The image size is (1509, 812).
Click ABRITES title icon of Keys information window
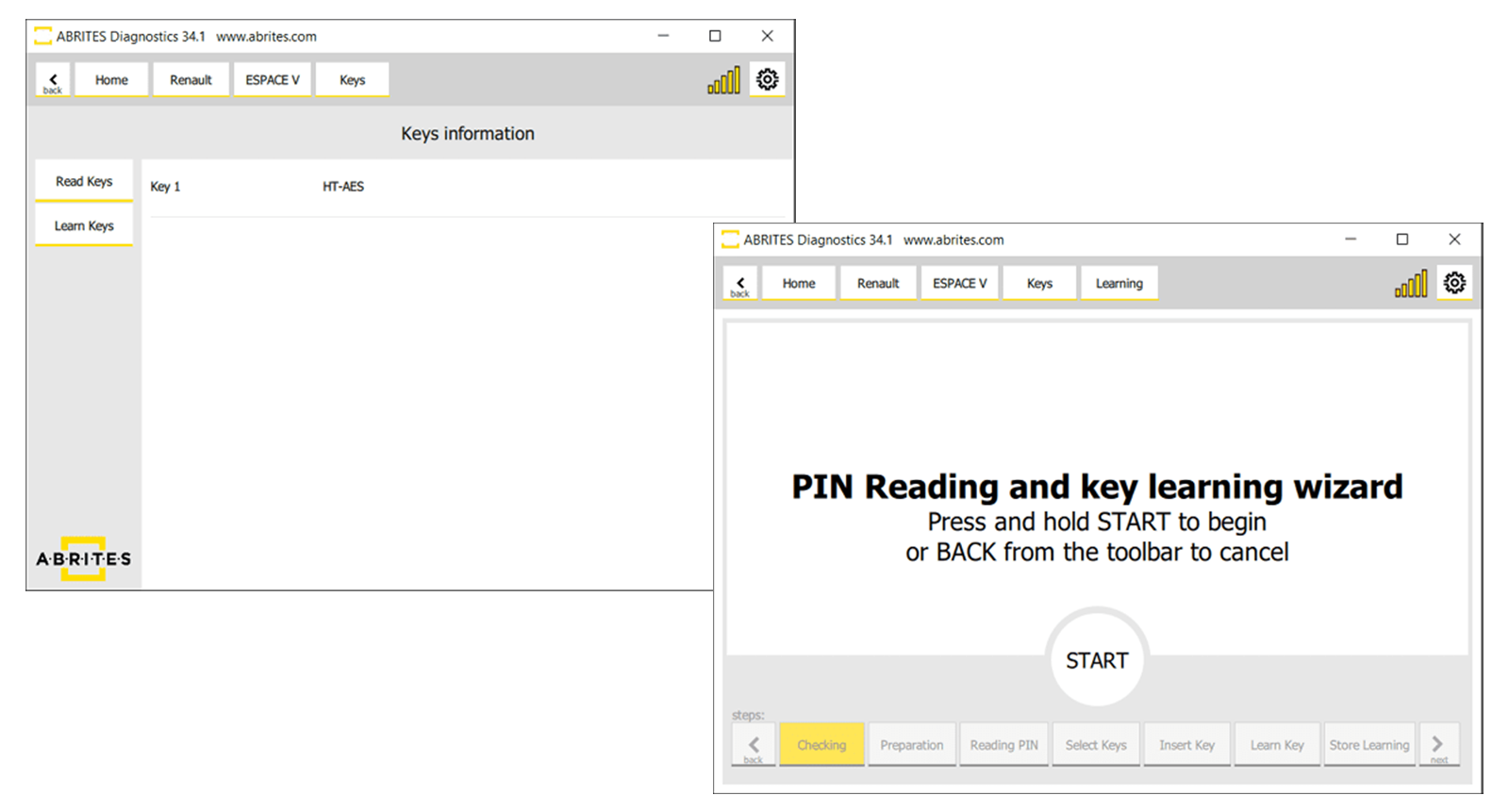click(43, 37)
